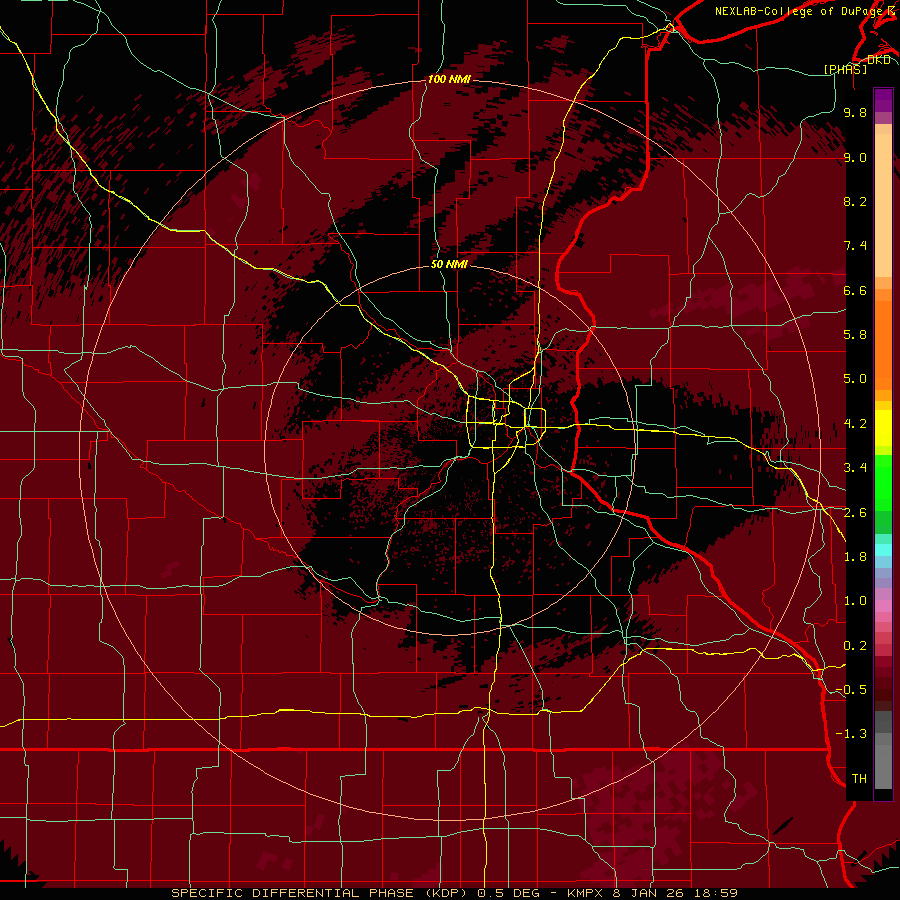900x900 pixels.
Task: Pick the pink segment of the color bar
Action: (883, 606)
